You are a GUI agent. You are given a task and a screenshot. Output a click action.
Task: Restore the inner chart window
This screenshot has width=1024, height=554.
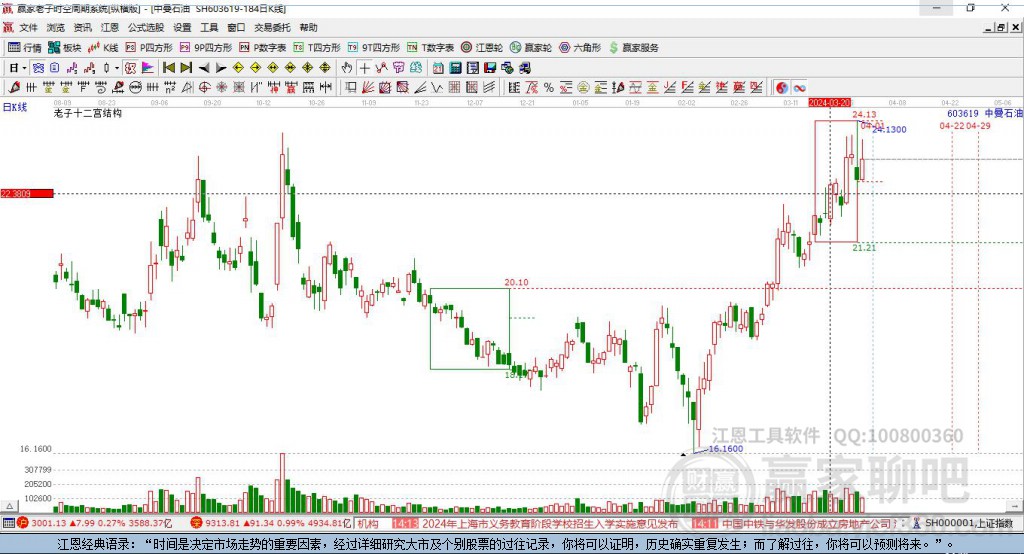[1001, 27]
